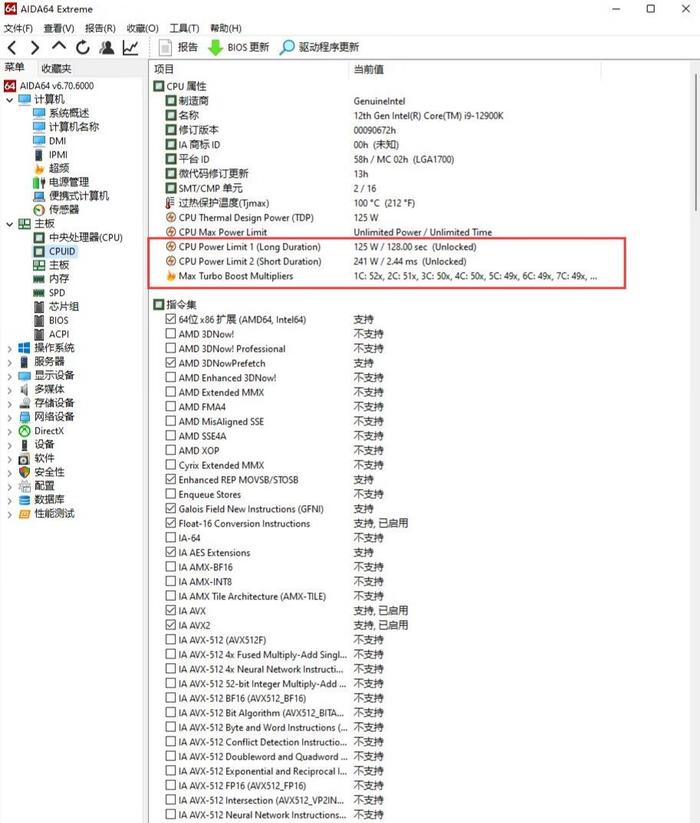Toggle the Enhanced REP MOVSB/STOSB checkbox
This screenshot has height=823, width=700.
(x=171, y=479)
